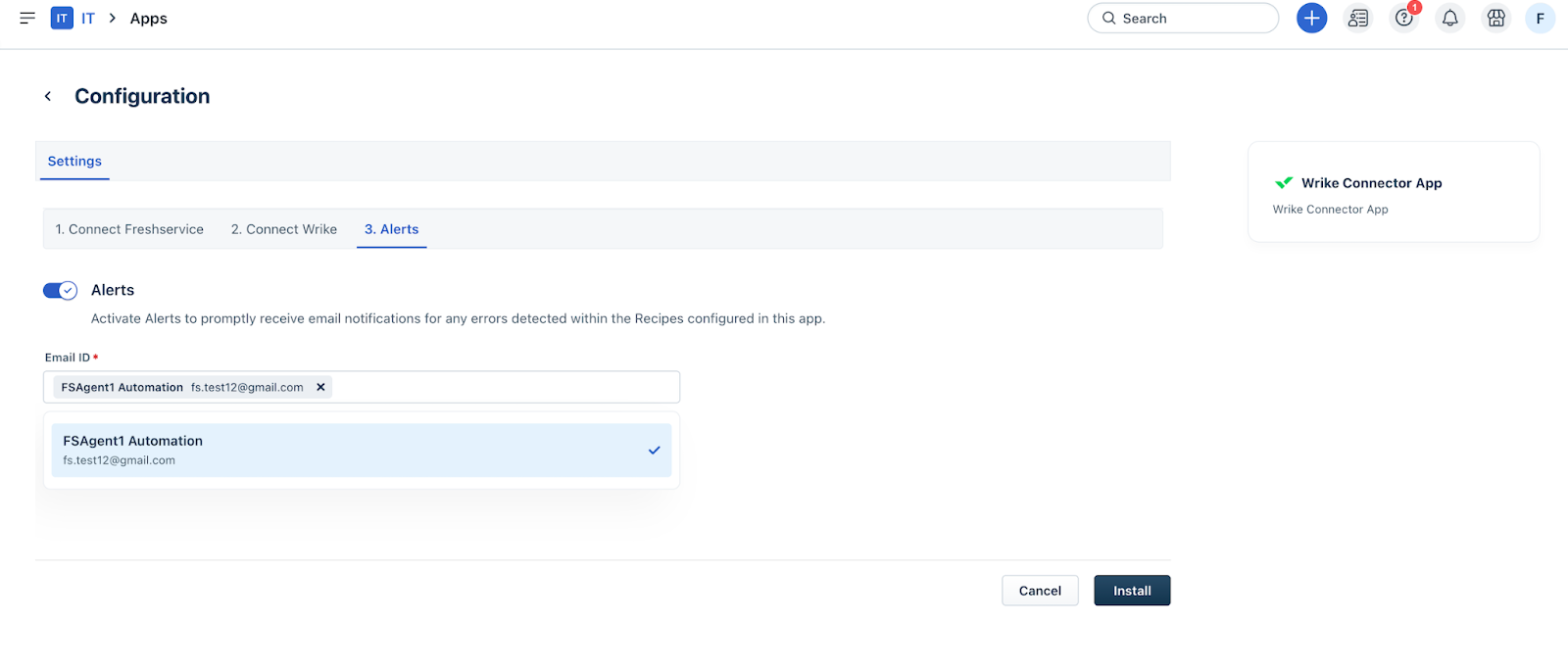Click the Search field
The height and width of the screenshot is (669, 1568).
1183,18
